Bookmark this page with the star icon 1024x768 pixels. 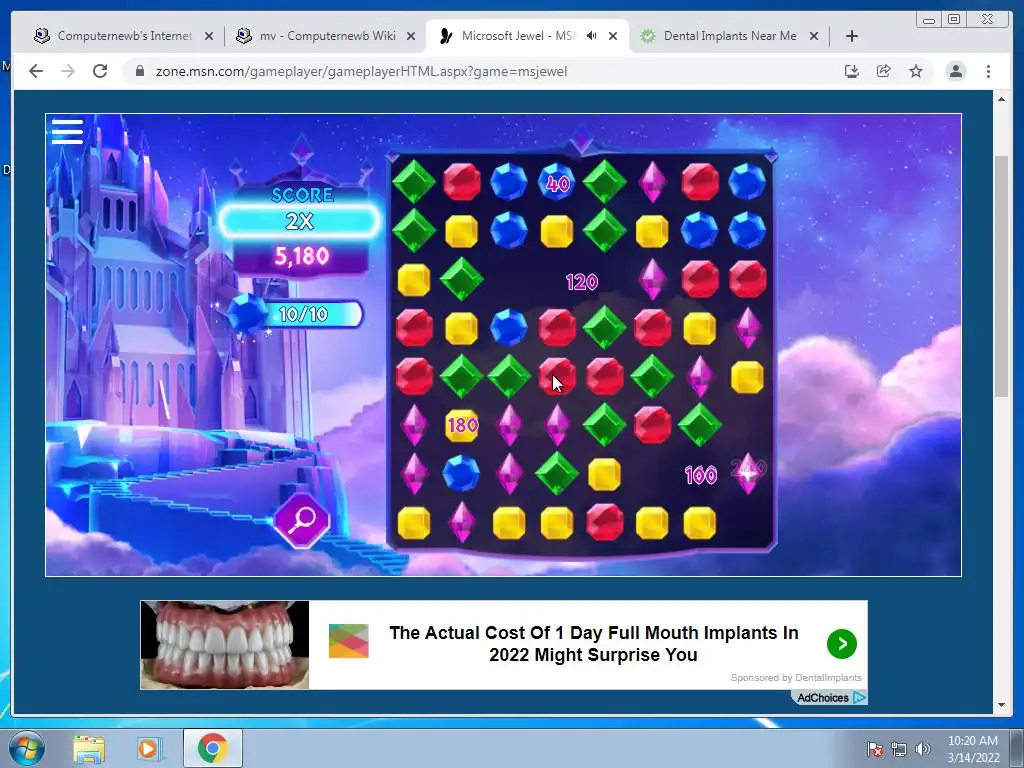tap(916, 71)
